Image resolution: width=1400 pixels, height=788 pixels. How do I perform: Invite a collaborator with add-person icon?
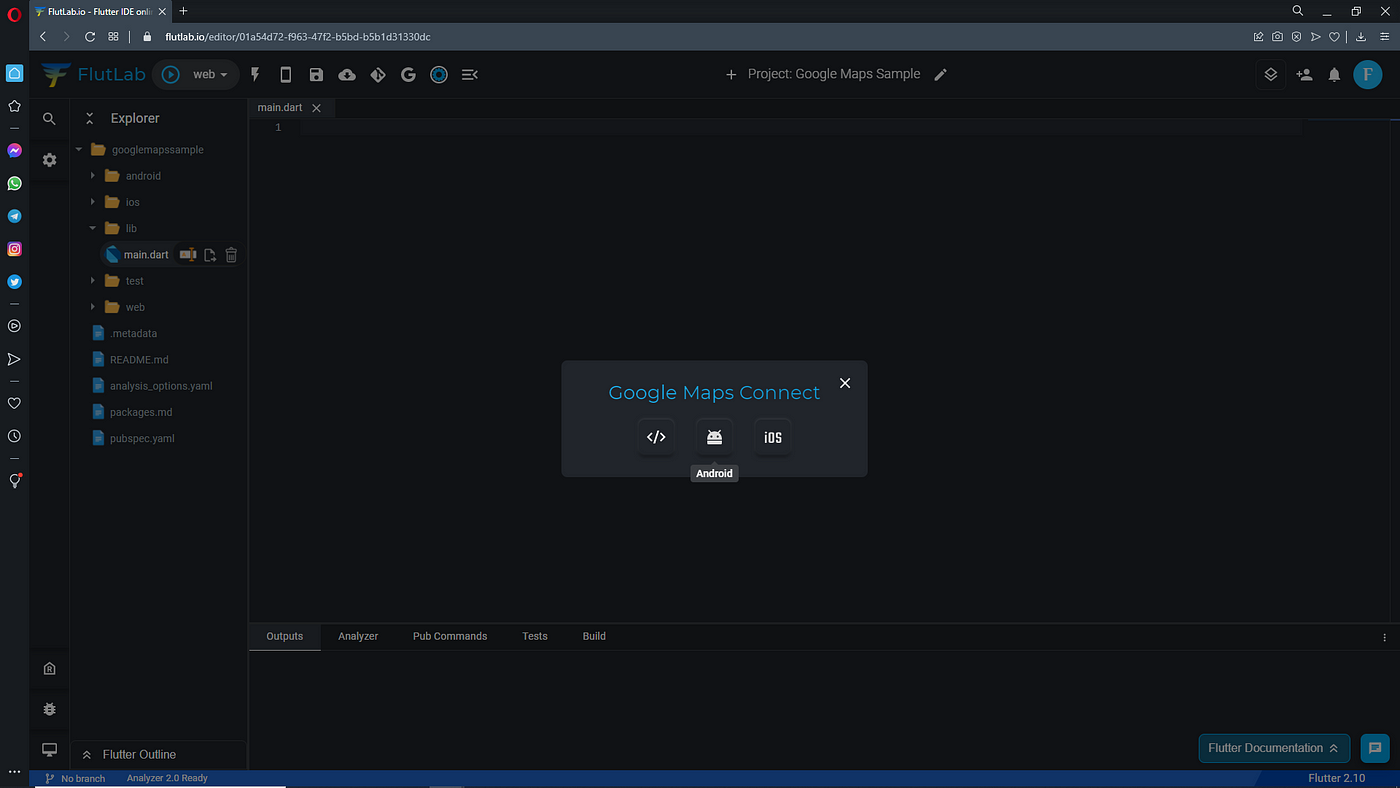click(x=1304, y=74)
